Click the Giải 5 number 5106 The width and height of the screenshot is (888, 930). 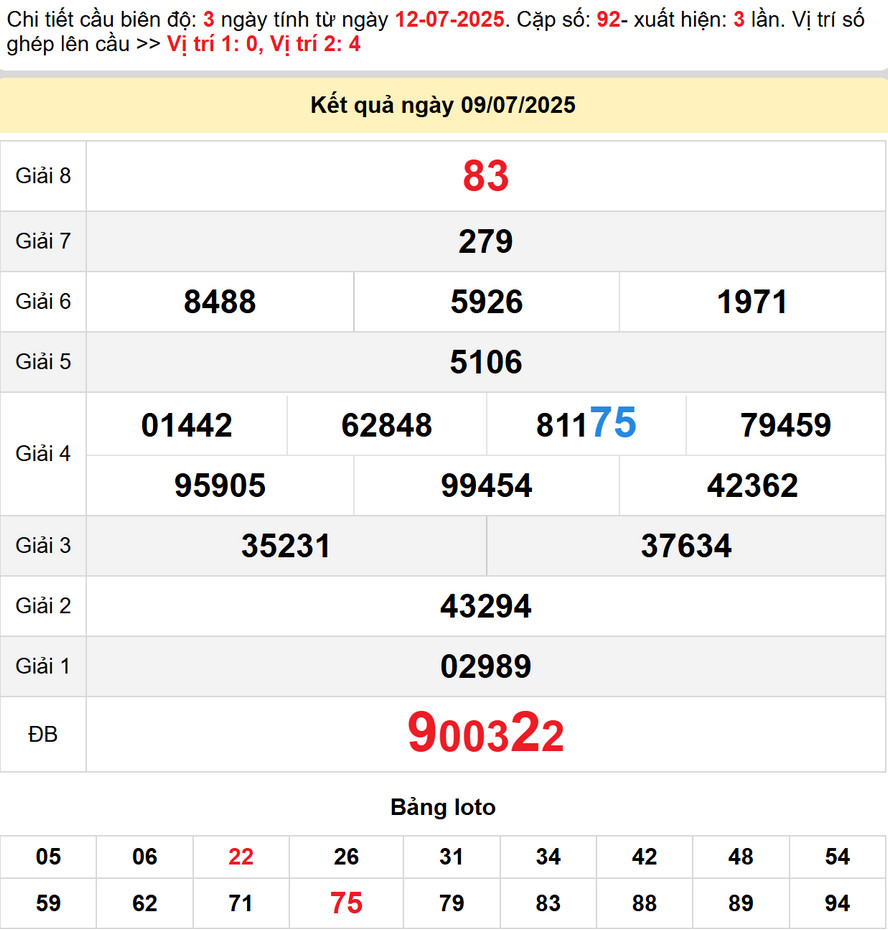coord(486,362)
